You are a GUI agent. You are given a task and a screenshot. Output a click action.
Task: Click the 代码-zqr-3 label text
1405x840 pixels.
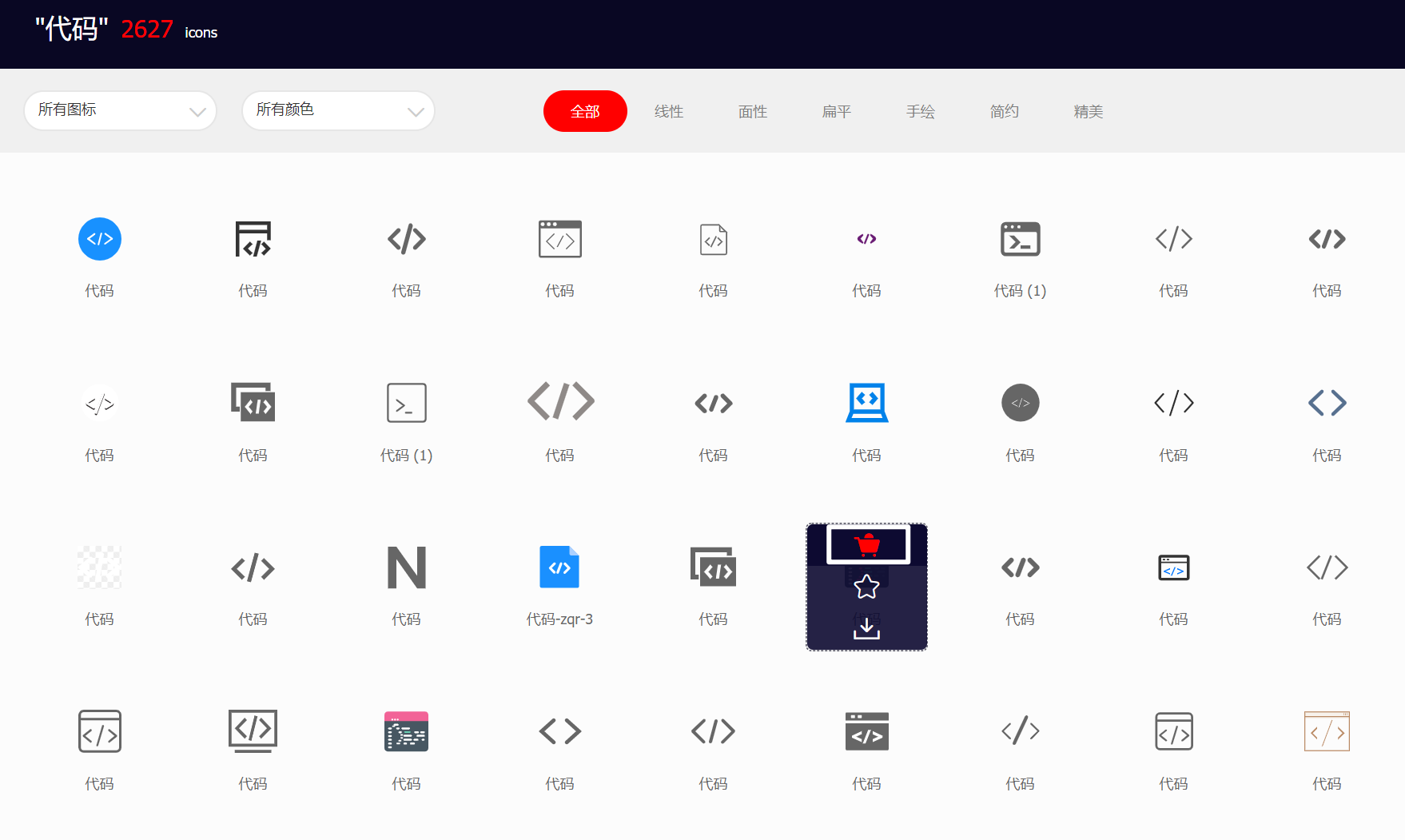click(x=559, y=619)
